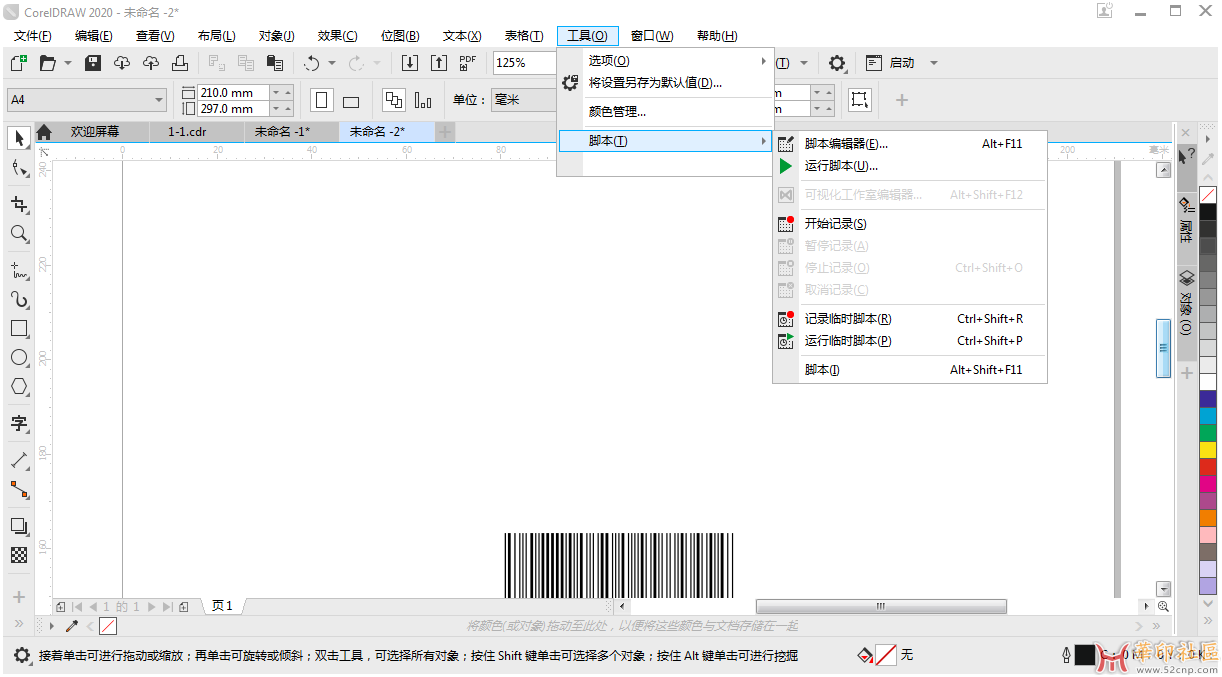Select the Text tool (字)
Viewport: 1222px width, 677px height.
coord(18,423)
